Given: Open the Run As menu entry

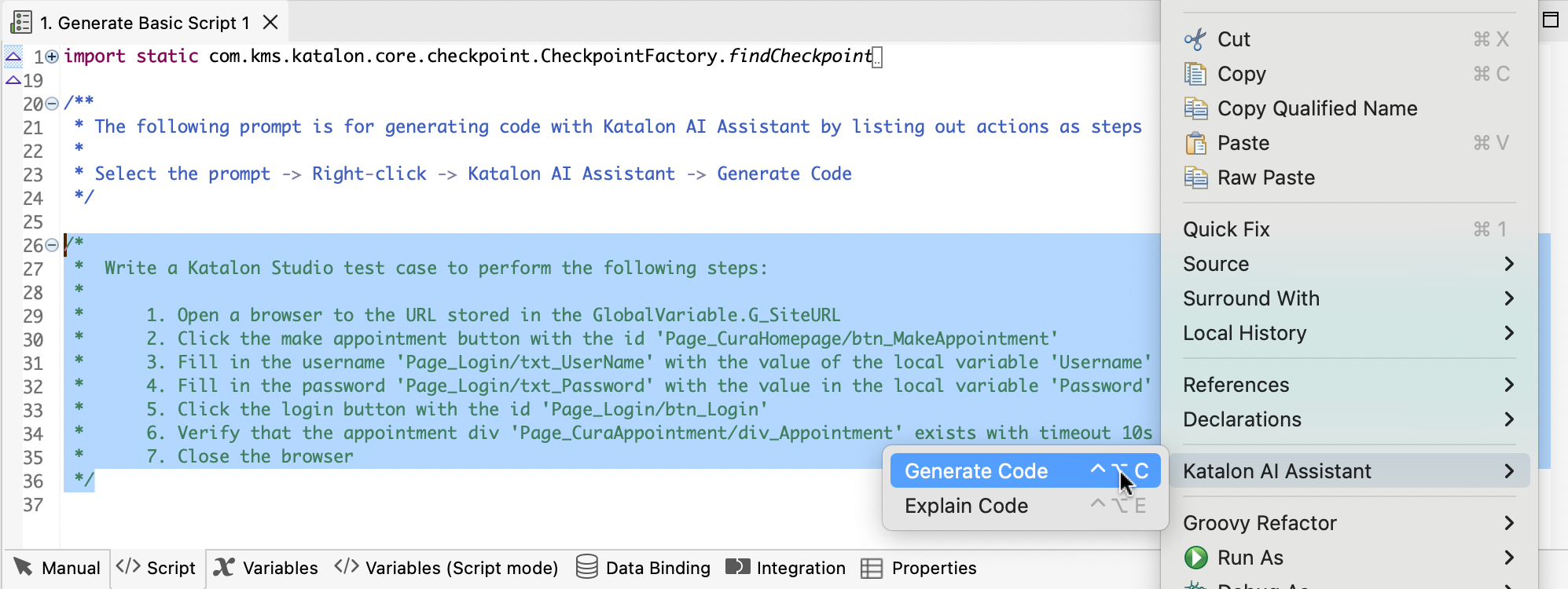Looking at the screenshot, I should pyautogui.click(x=1349, y=558).
